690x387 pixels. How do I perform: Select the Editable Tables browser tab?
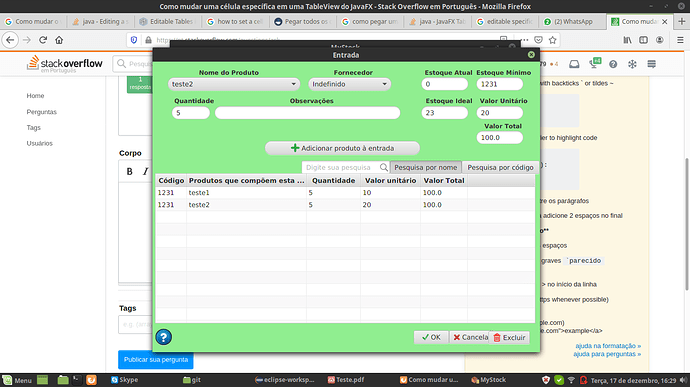(x=168, y=22)
